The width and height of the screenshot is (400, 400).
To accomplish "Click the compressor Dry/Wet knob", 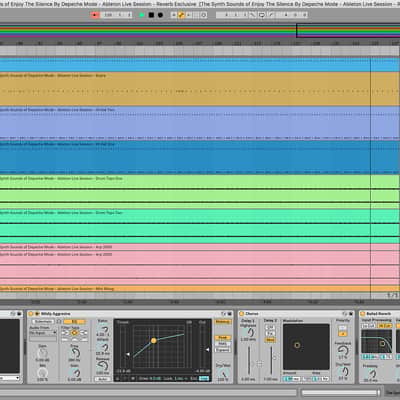I will pos(223,373).
